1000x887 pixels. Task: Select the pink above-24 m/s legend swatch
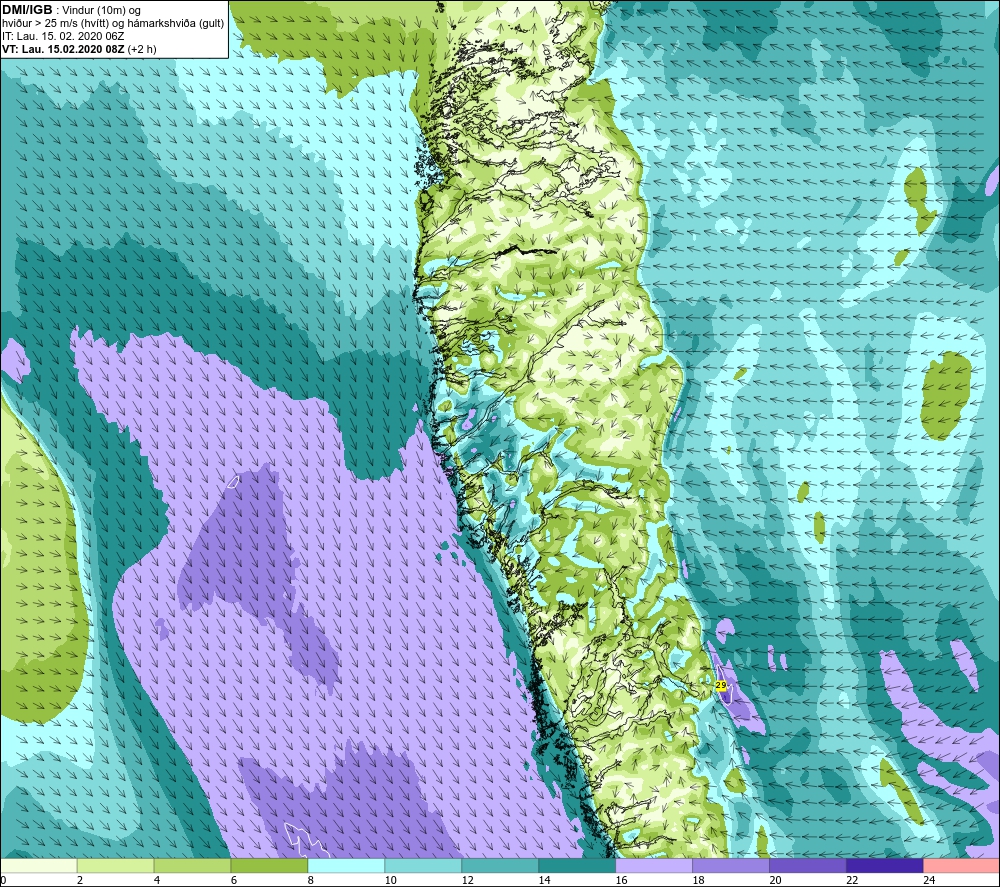[x=961, y=865]
